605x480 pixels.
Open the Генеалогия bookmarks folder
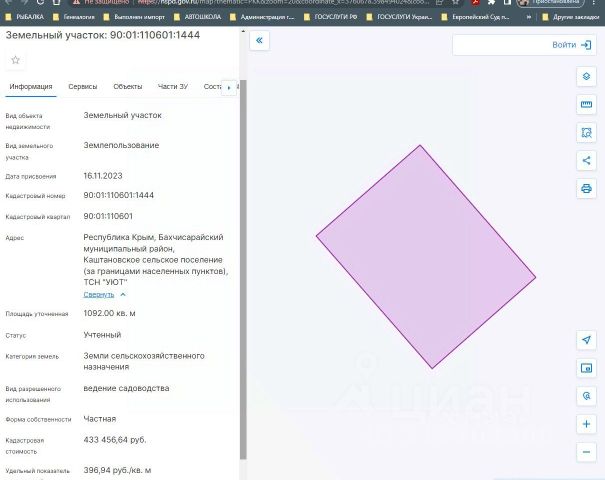tap(74, 17)
